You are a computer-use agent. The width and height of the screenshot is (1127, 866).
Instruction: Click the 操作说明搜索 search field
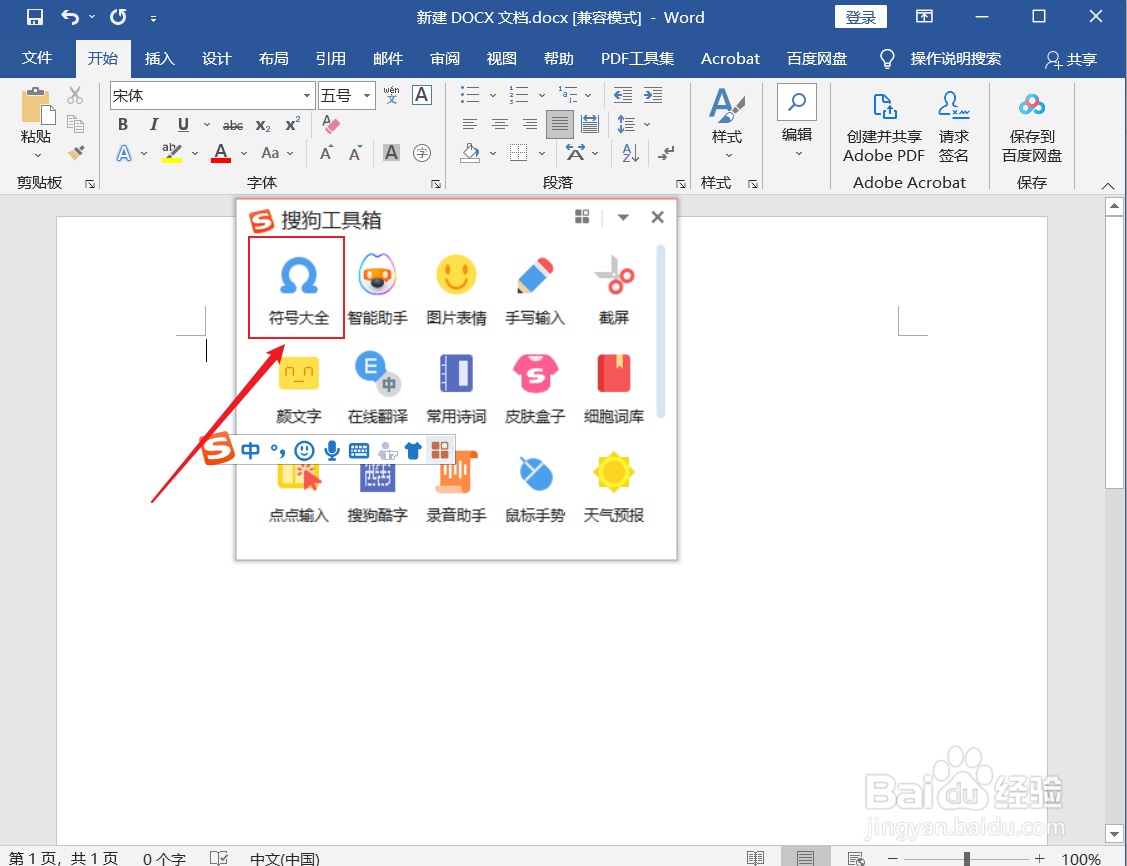(941, 59)
